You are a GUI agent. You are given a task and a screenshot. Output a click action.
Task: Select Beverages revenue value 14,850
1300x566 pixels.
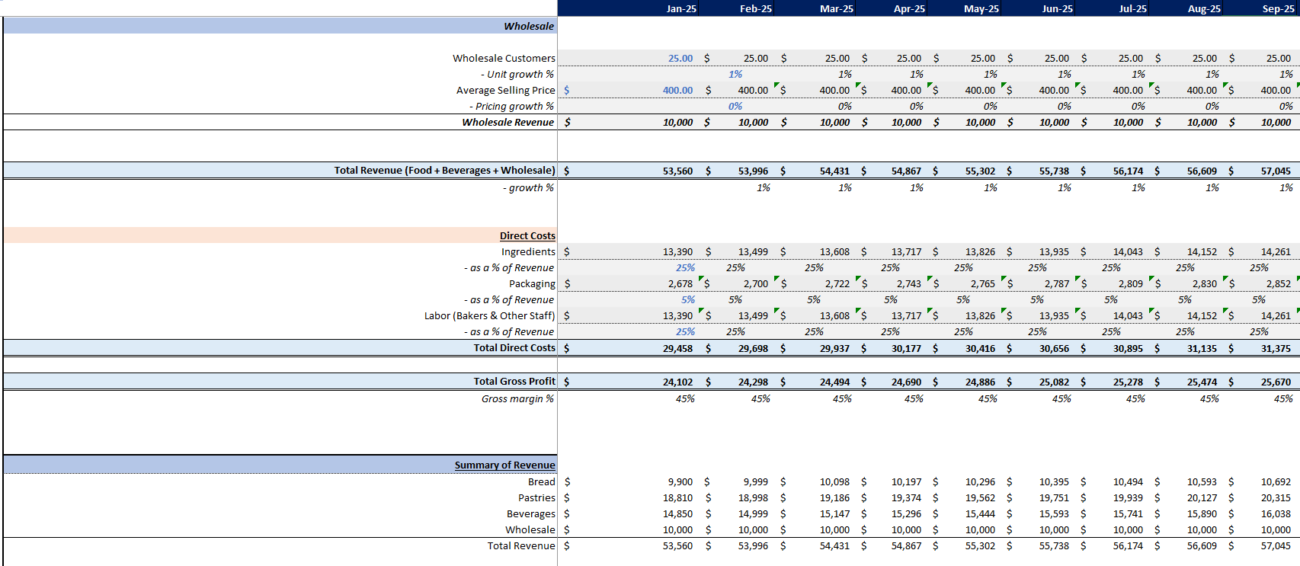click(678, 514)
